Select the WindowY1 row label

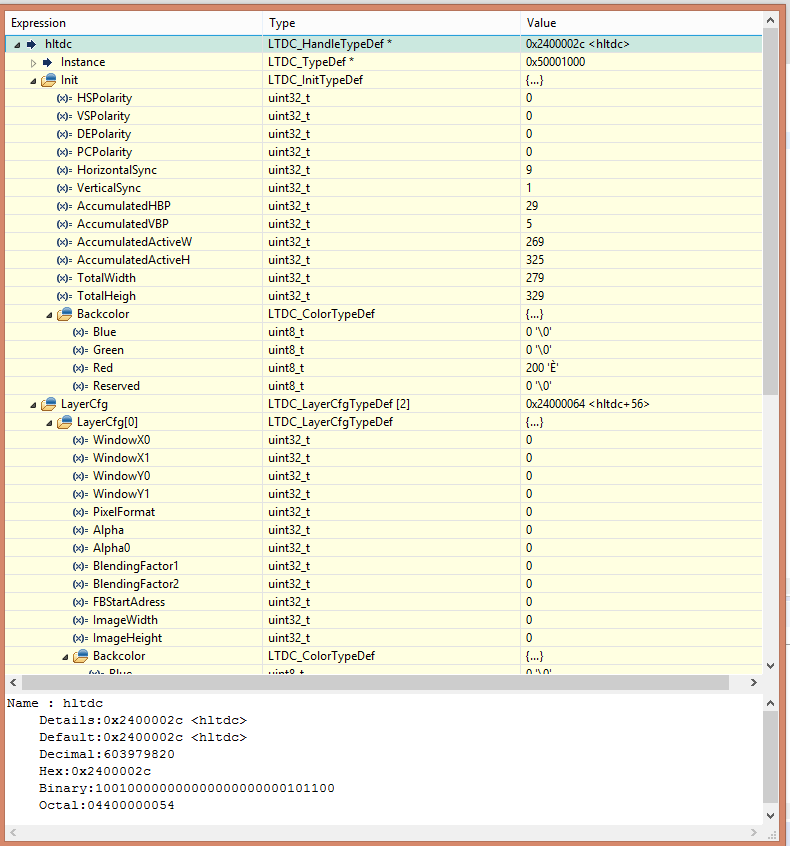pos(121,494)
